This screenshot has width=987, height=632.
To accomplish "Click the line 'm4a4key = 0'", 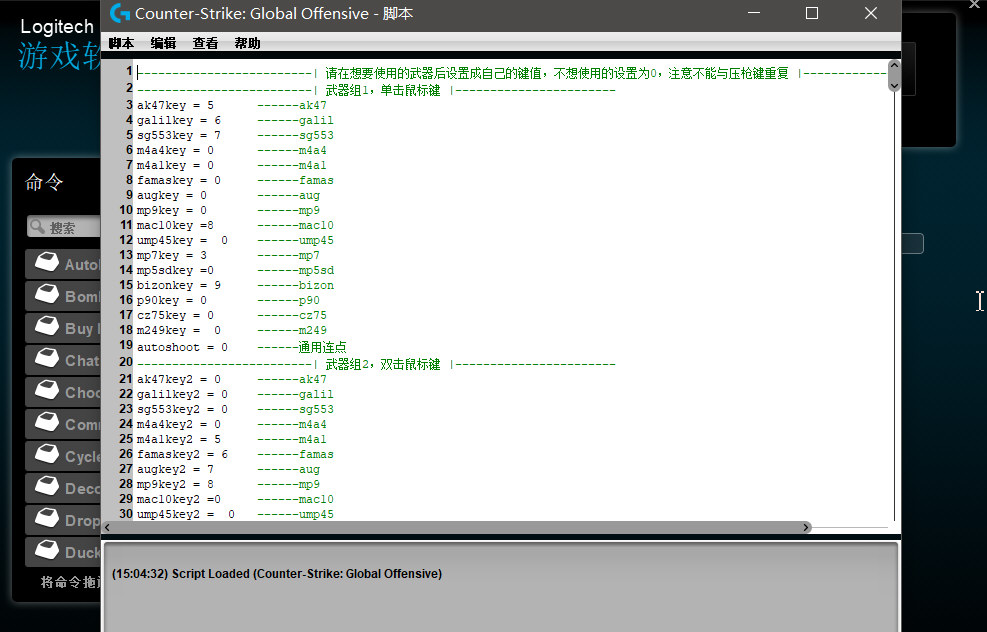I will [175, 150].
